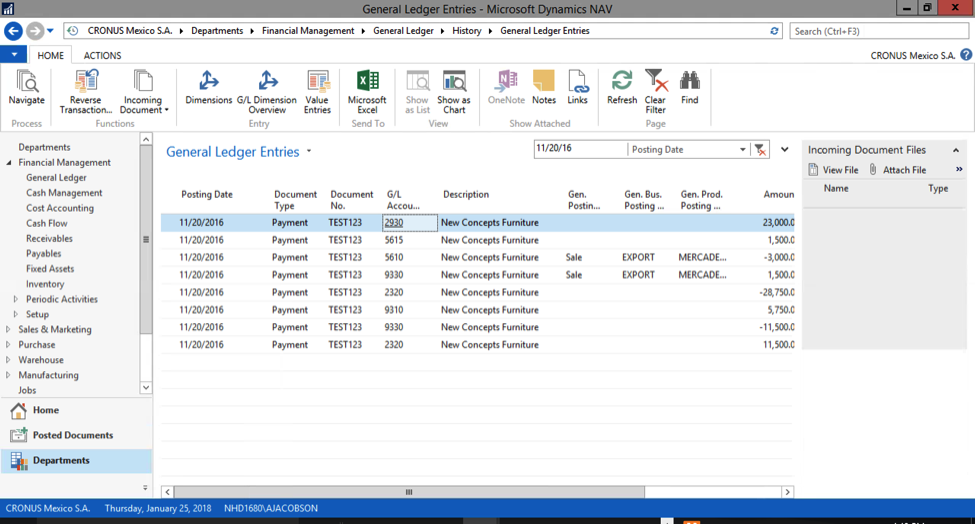Open Links attachments

577,87
